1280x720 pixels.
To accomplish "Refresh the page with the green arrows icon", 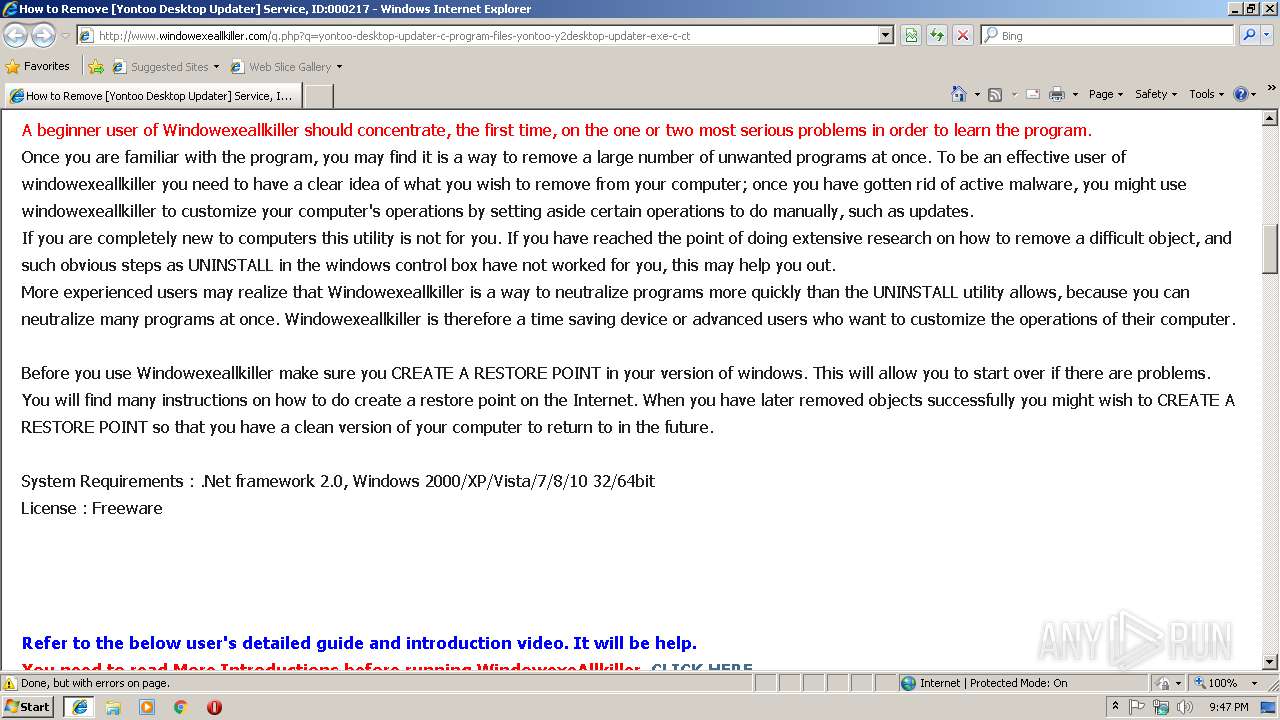I will pos(937,36).
